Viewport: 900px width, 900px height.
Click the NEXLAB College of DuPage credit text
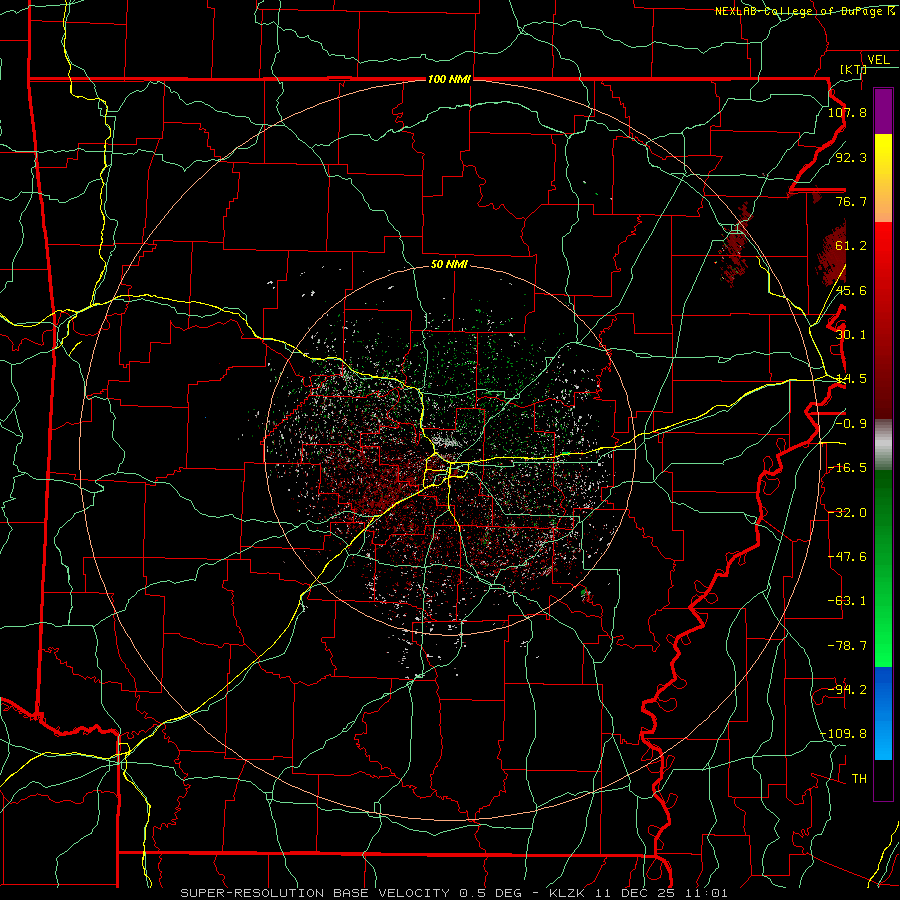click(x=804, y=11)
